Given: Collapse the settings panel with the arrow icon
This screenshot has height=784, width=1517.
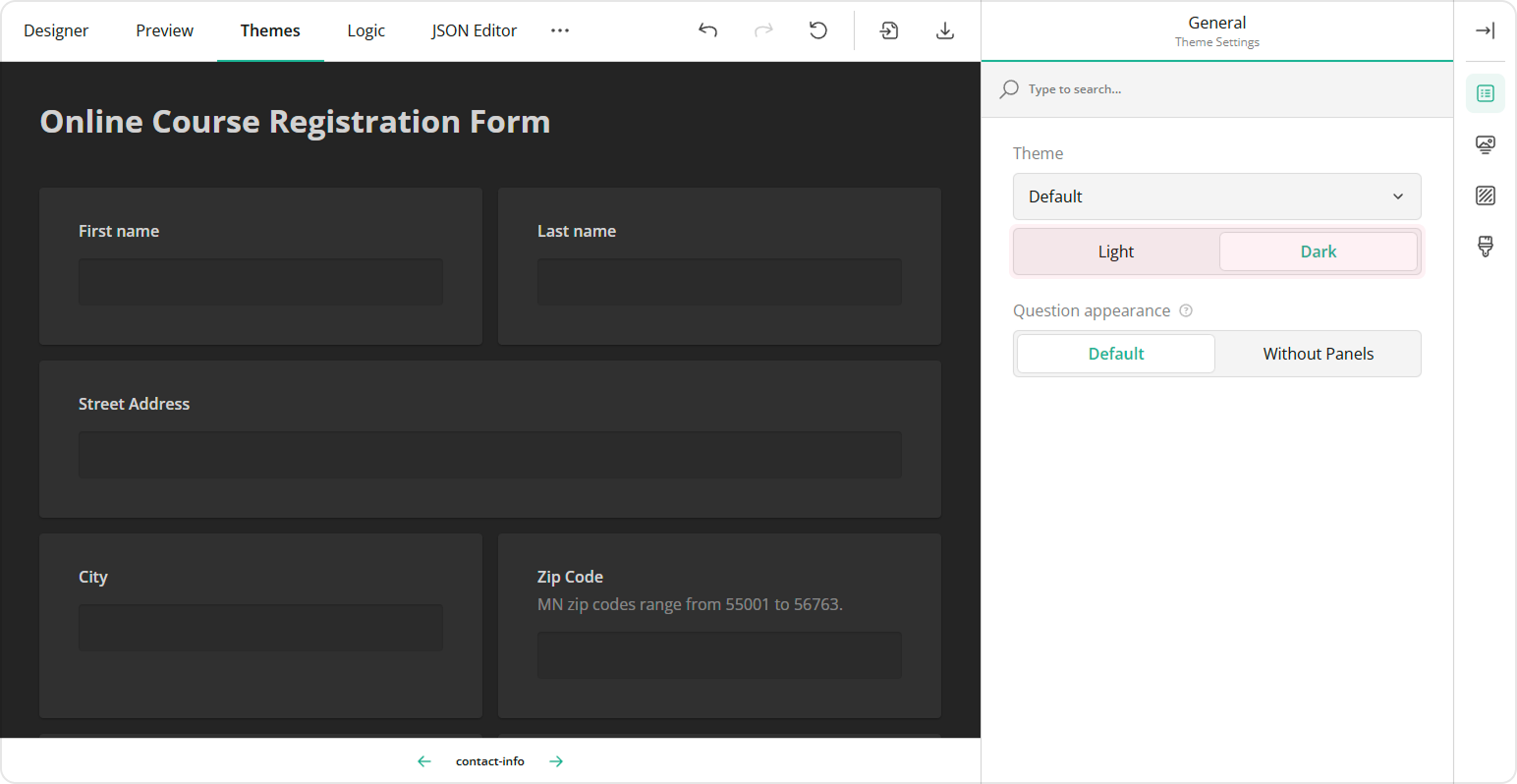Looking at the screenshot, I should [x=1485, y=30].
